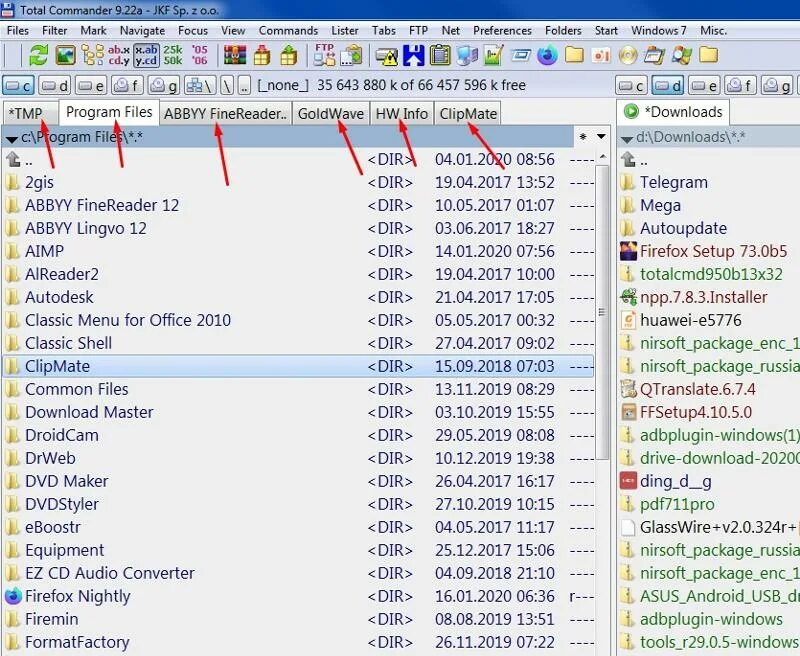
Task: Open the Navigate menu
Action: tap(142, 31)
